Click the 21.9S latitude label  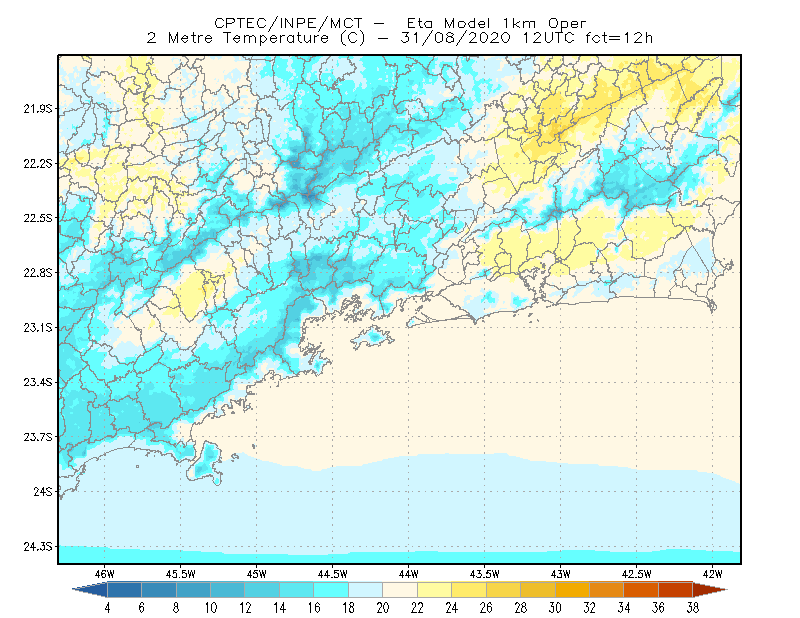click(38, 109)
